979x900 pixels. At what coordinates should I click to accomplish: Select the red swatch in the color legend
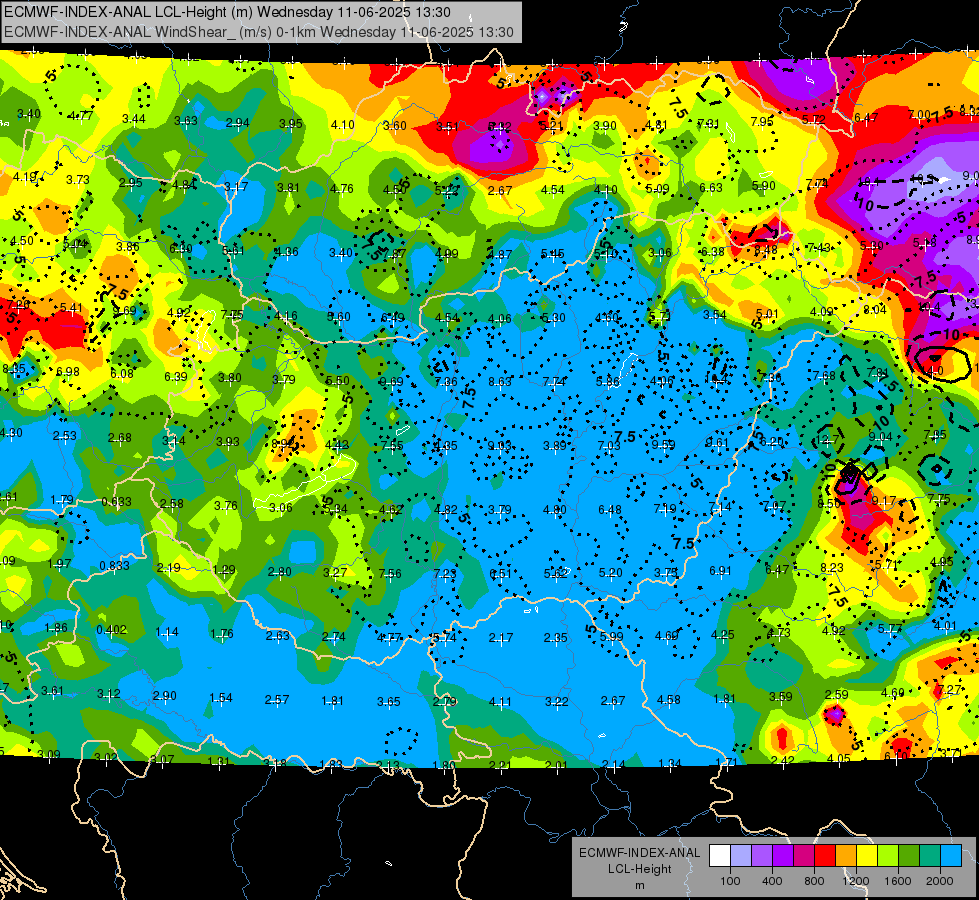(x=825, y=856)
